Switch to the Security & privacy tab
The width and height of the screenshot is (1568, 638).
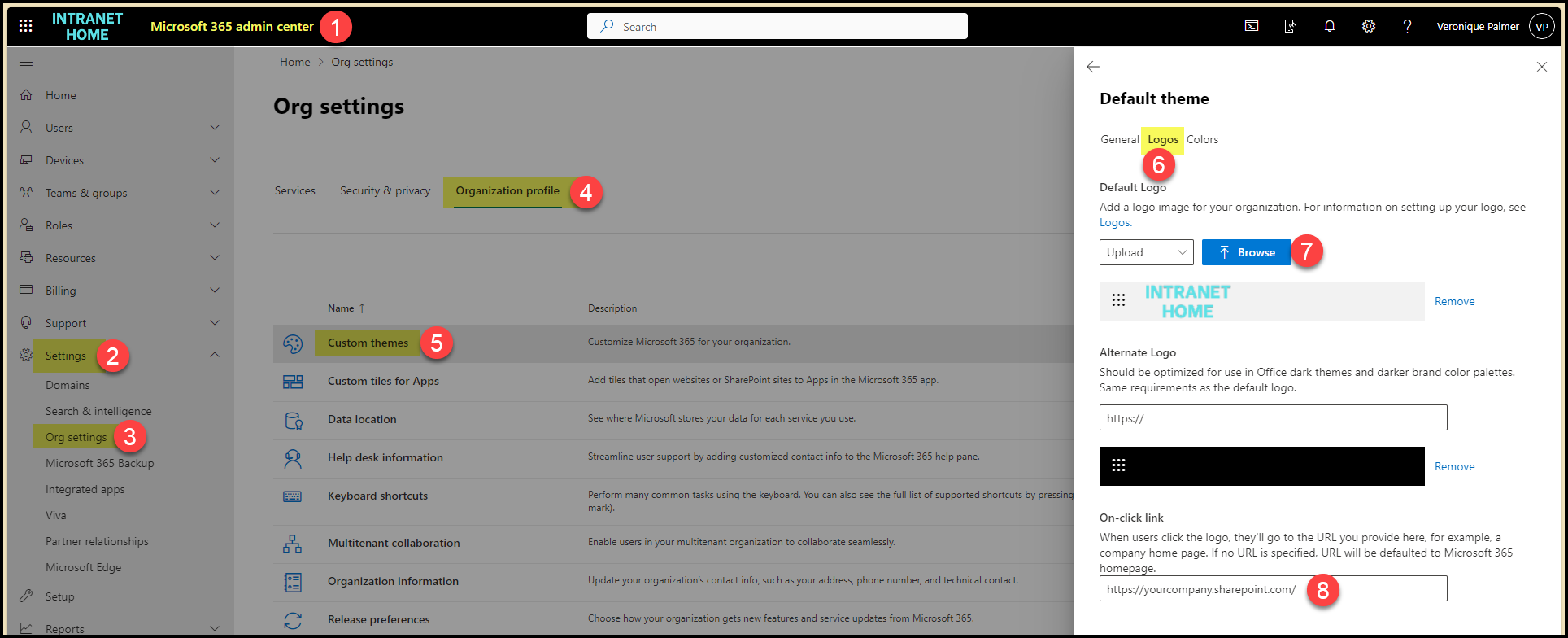pyautogui.click(x=385, y=190)
